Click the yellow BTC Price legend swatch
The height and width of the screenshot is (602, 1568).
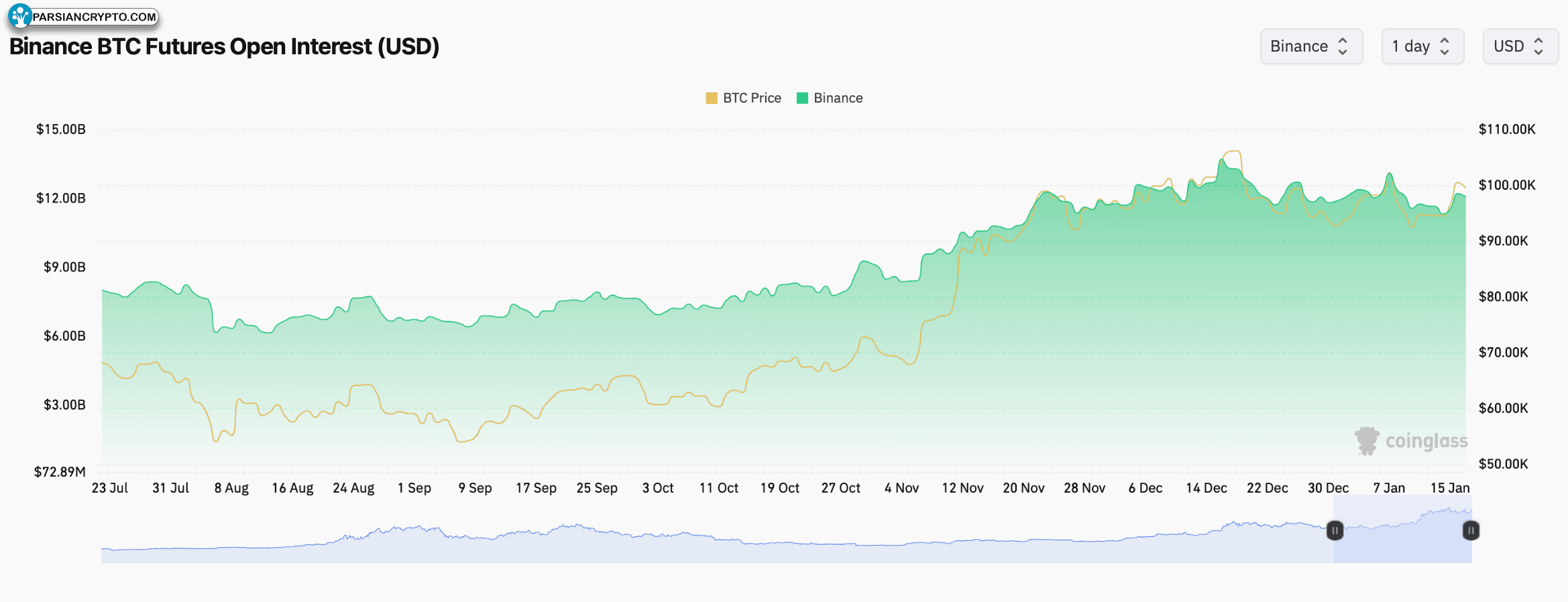pos(712,98)
